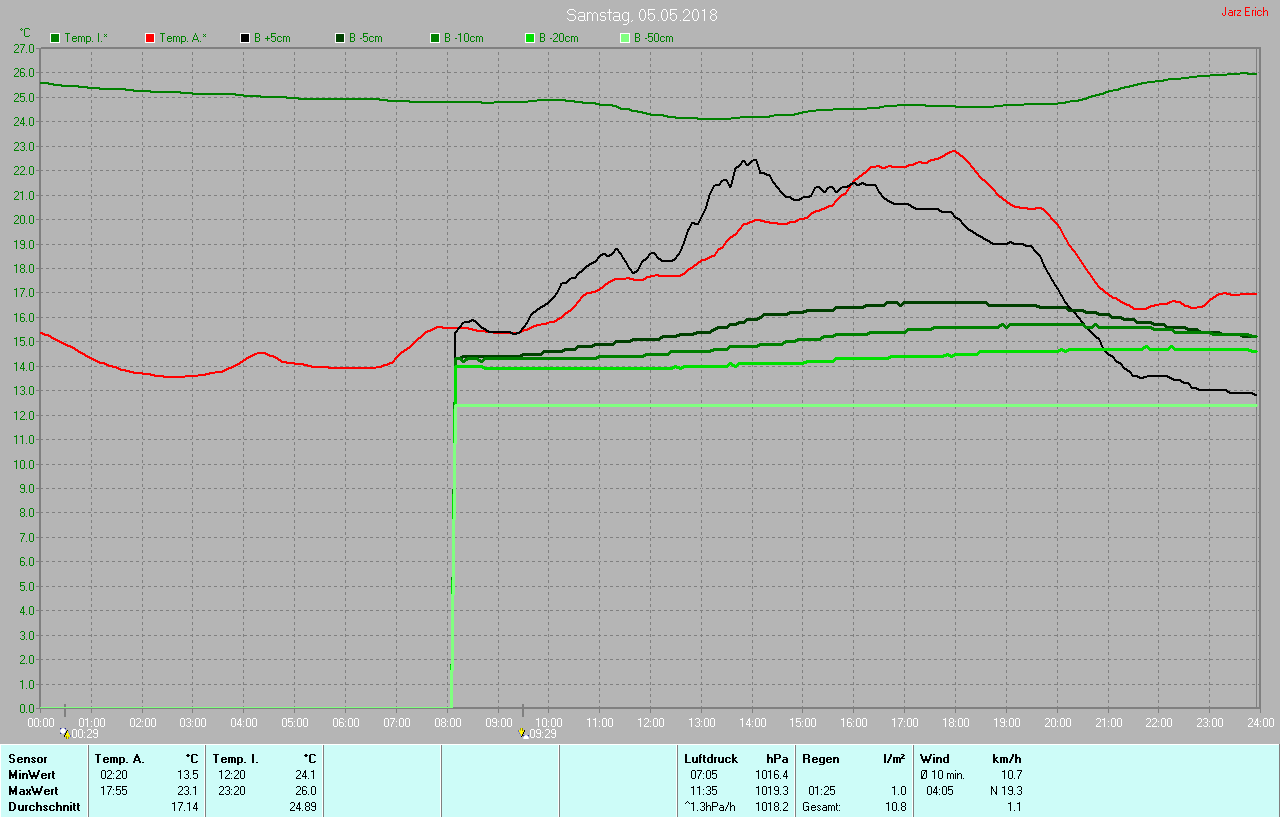
Task: Click the red Temp. A.* legend swatch
Action: point(150,38)
